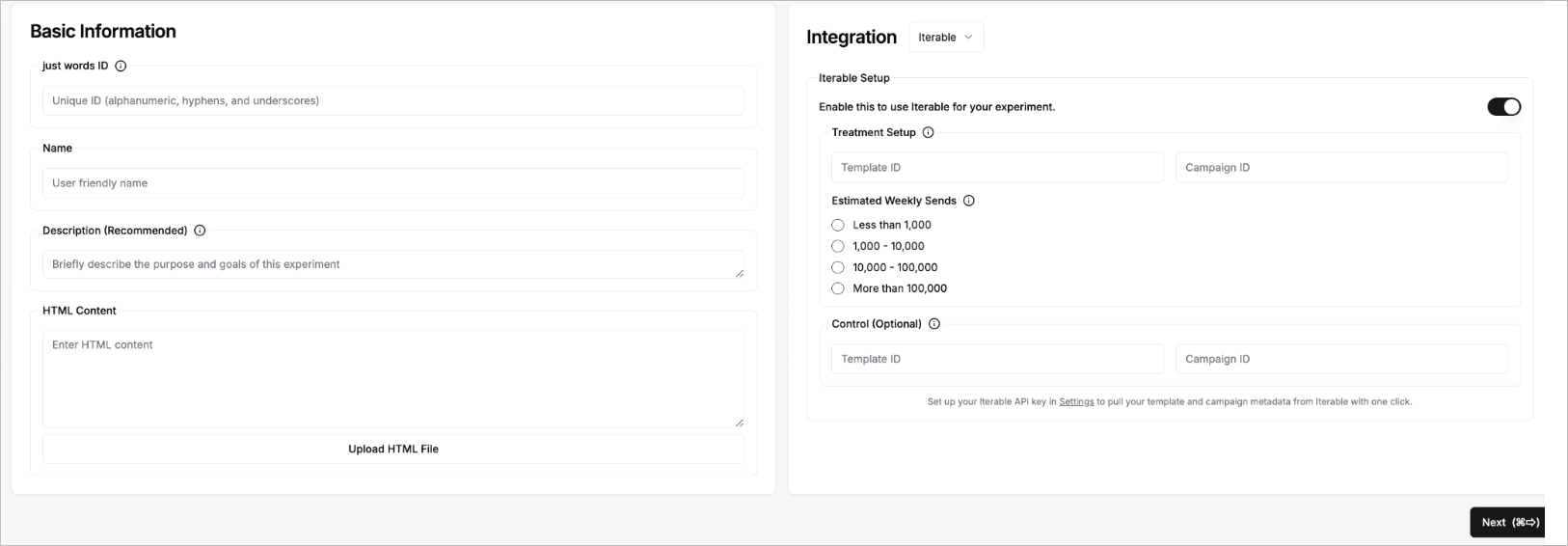Click the Next button

pyautogui.click(x=1507, y=522)
